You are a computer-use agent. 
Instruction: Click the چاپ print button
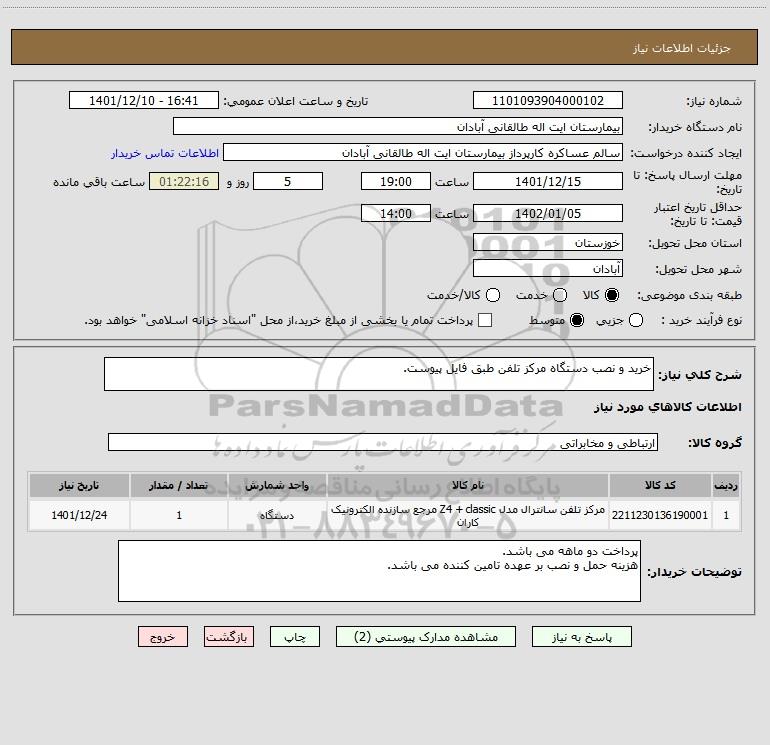pyautogui.click(x=295, y=637)
